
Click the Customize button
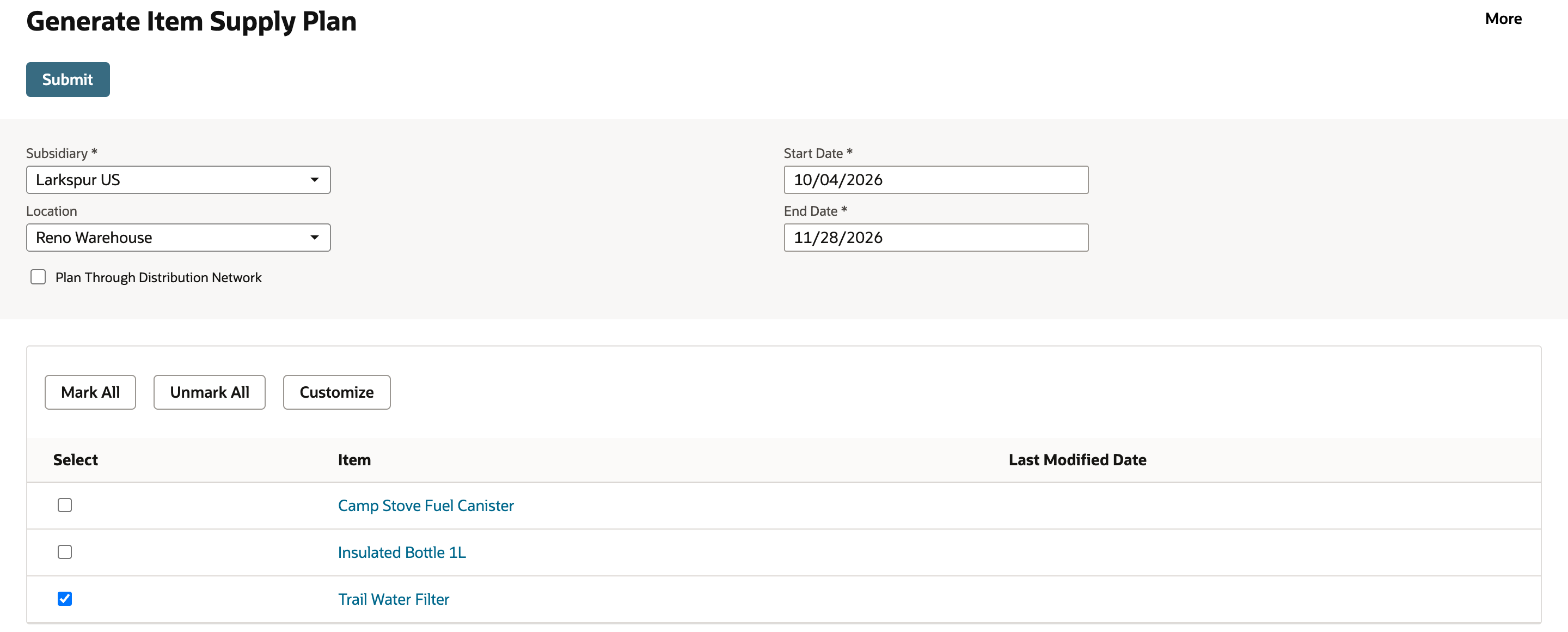(x=336, y=392)
